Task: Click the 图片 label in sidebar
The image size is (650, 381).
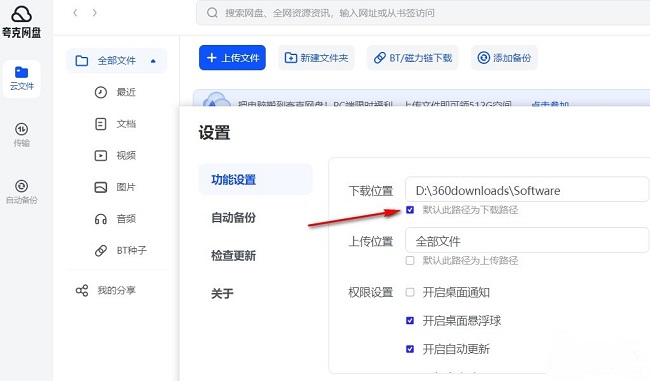Action: pos(126,187)
